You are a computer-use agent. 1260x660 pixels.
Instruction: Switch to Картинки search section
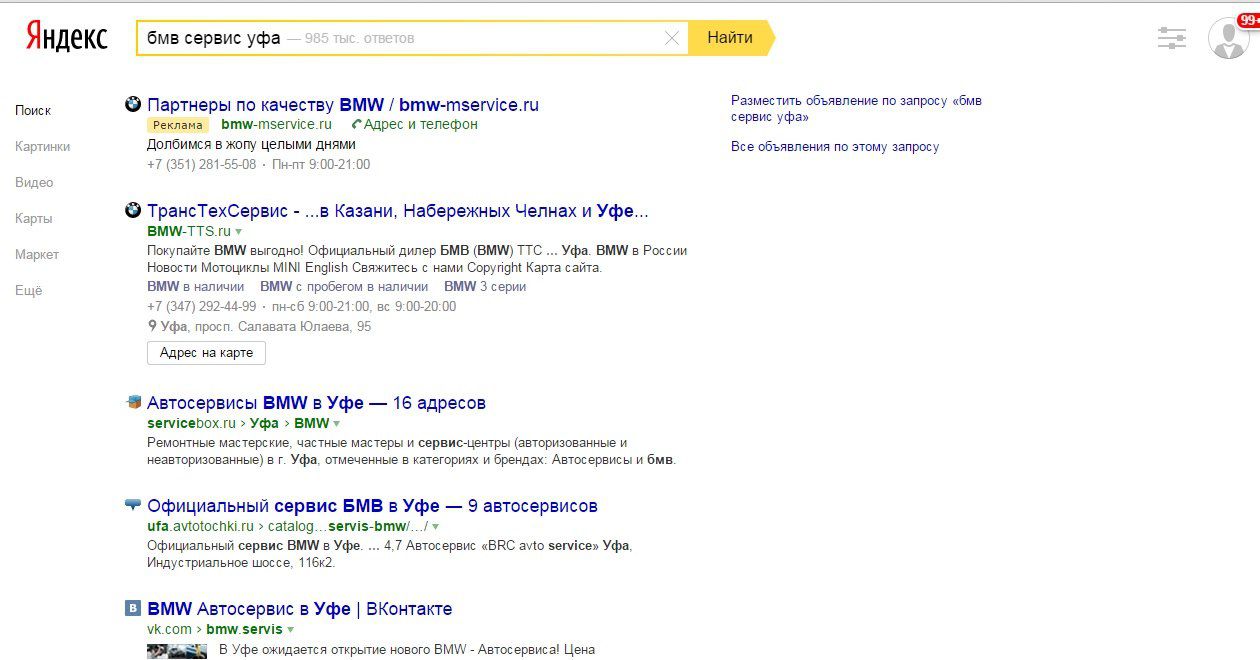coord(43,146)
